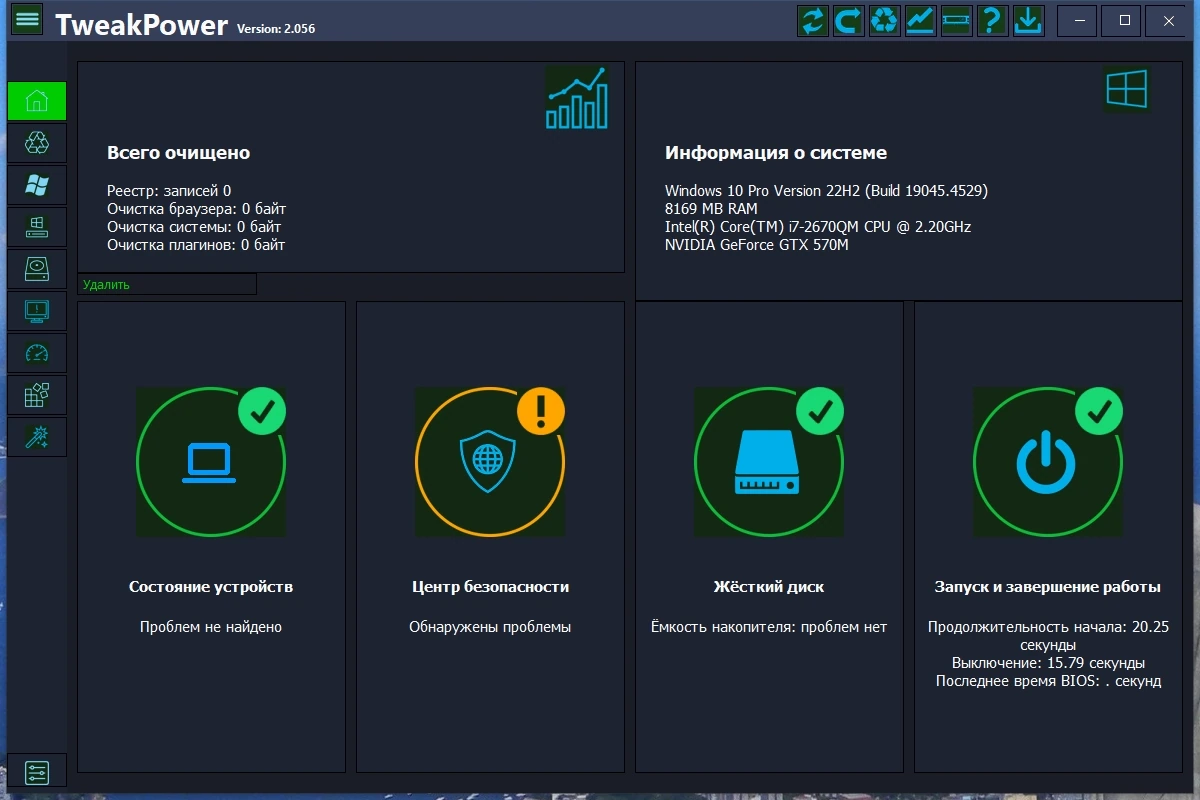Click the bar chart statistics icon
1200x800 pixels.
[577, 98]
